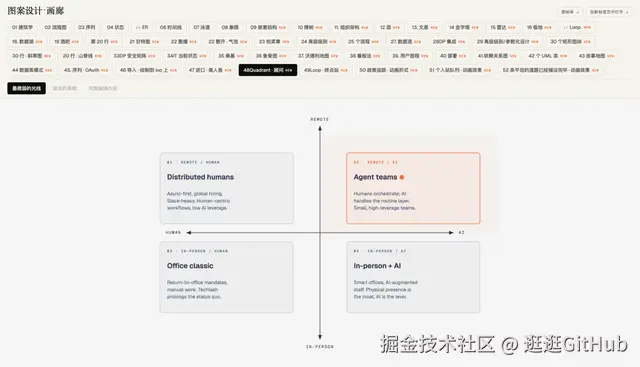Open diagram in new tab button at top right
This screenshot has width=640, height=367.
pos(609,12)
